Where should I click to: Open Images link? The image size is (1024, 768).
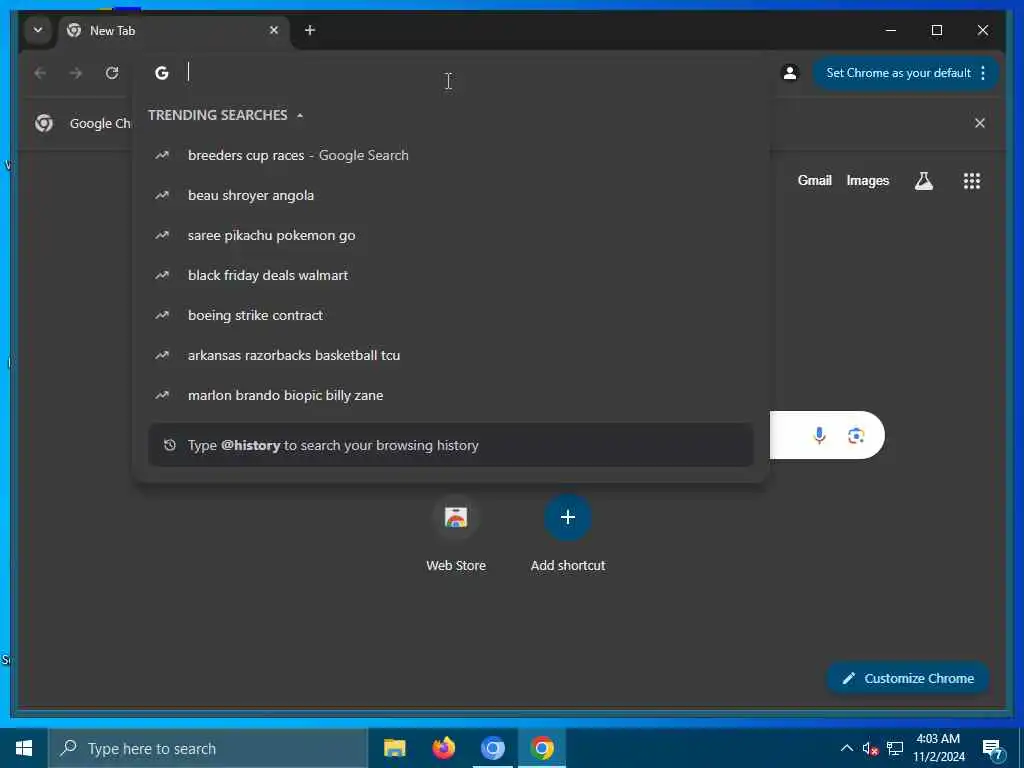[867, 180]
